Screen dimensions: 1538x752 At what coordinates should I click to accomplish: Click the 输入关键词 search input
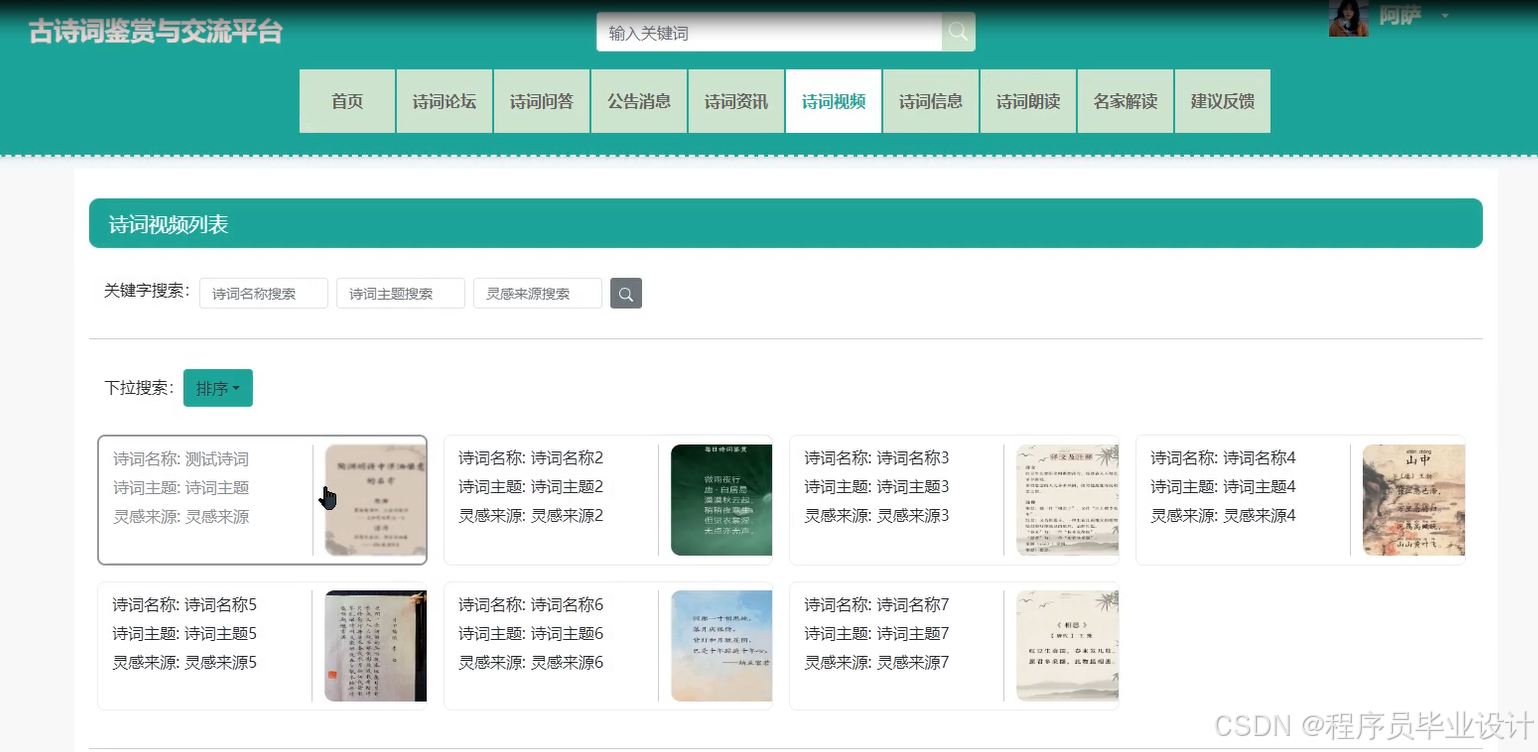pos(770,31)
